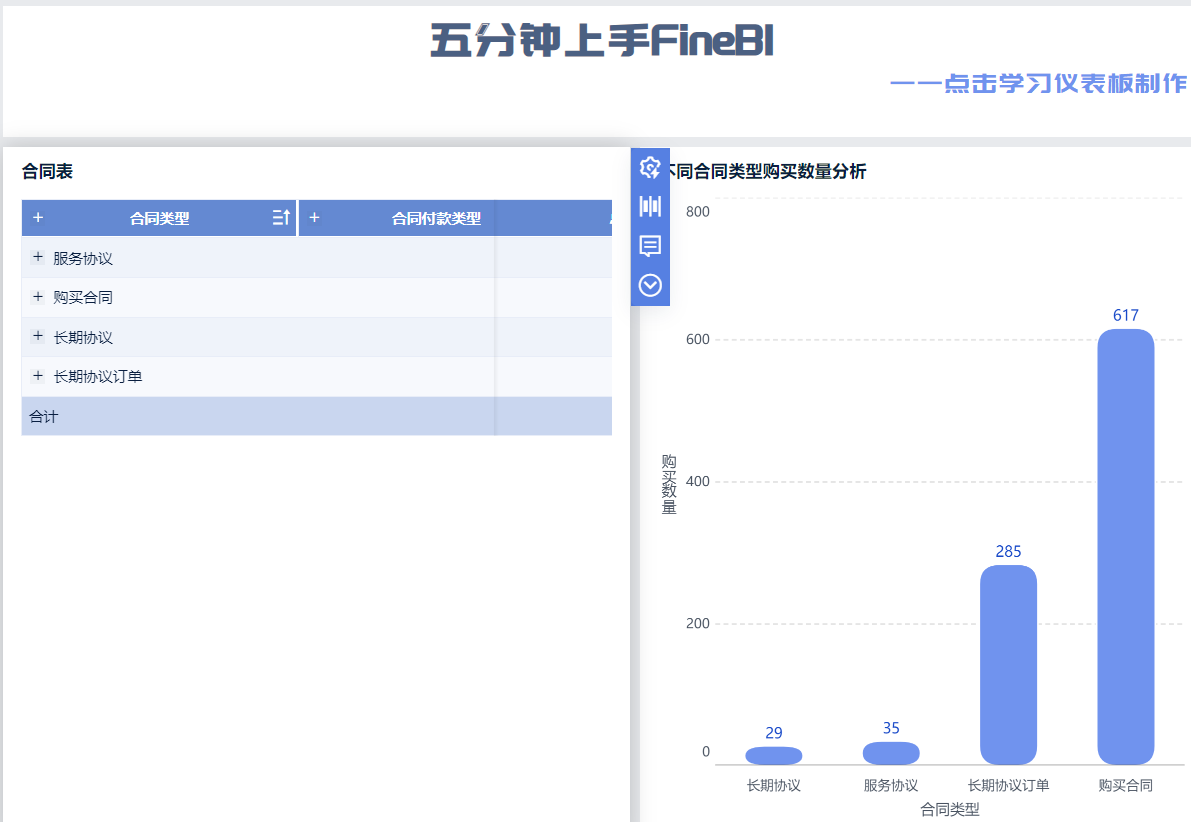Click the 617 data label
Image resolution: width=1191 pixels, height=822 pixels.
tap(1126, 315)
